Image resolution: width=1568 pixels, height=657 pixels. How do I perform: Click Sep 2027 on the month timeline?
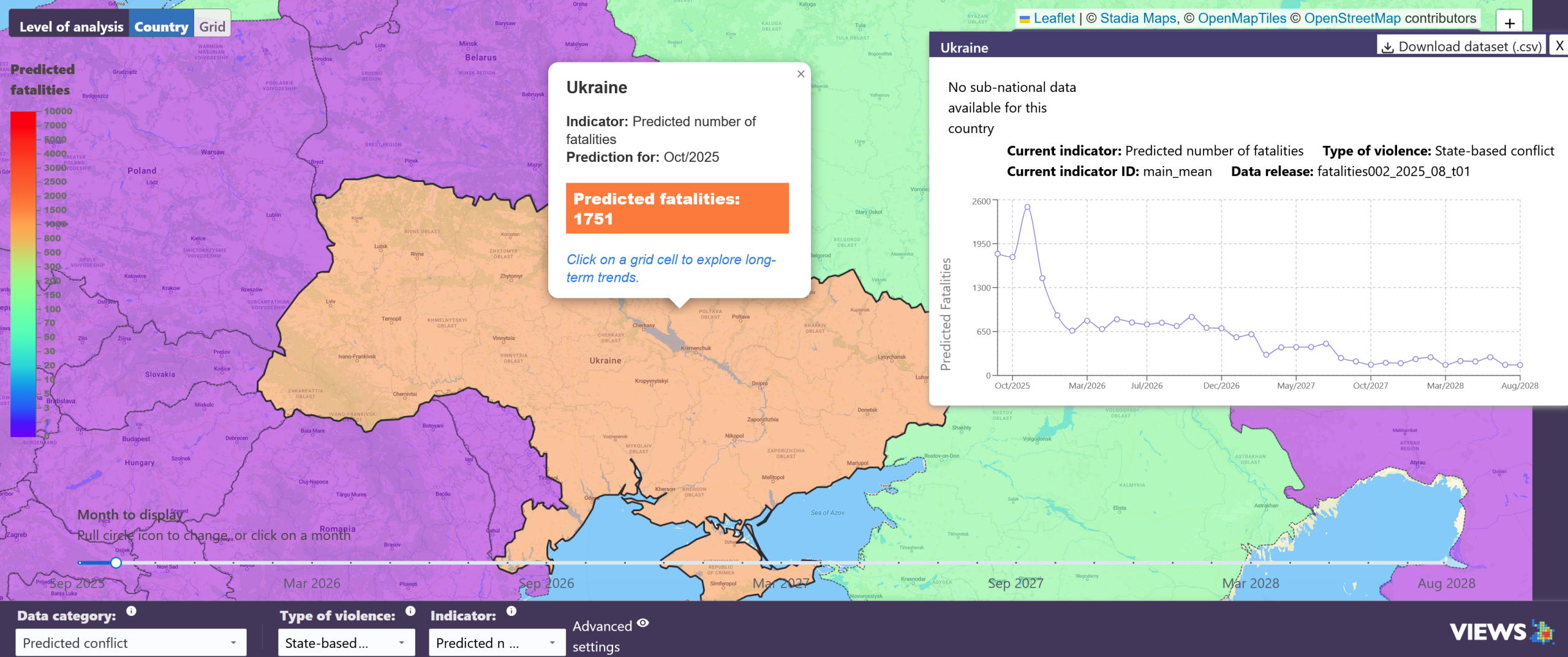[x=1017, y=583]
